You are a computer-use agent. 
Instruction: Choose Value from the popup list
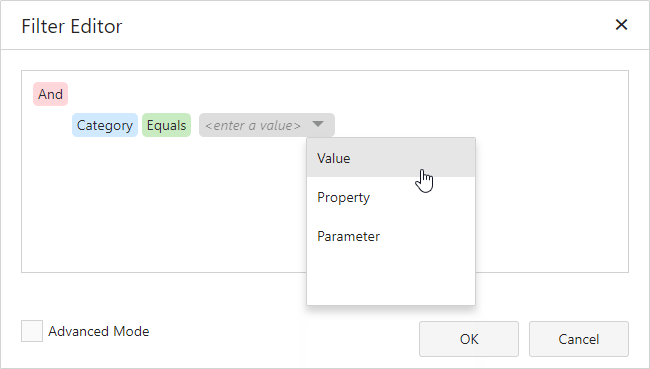pos(391,158)
